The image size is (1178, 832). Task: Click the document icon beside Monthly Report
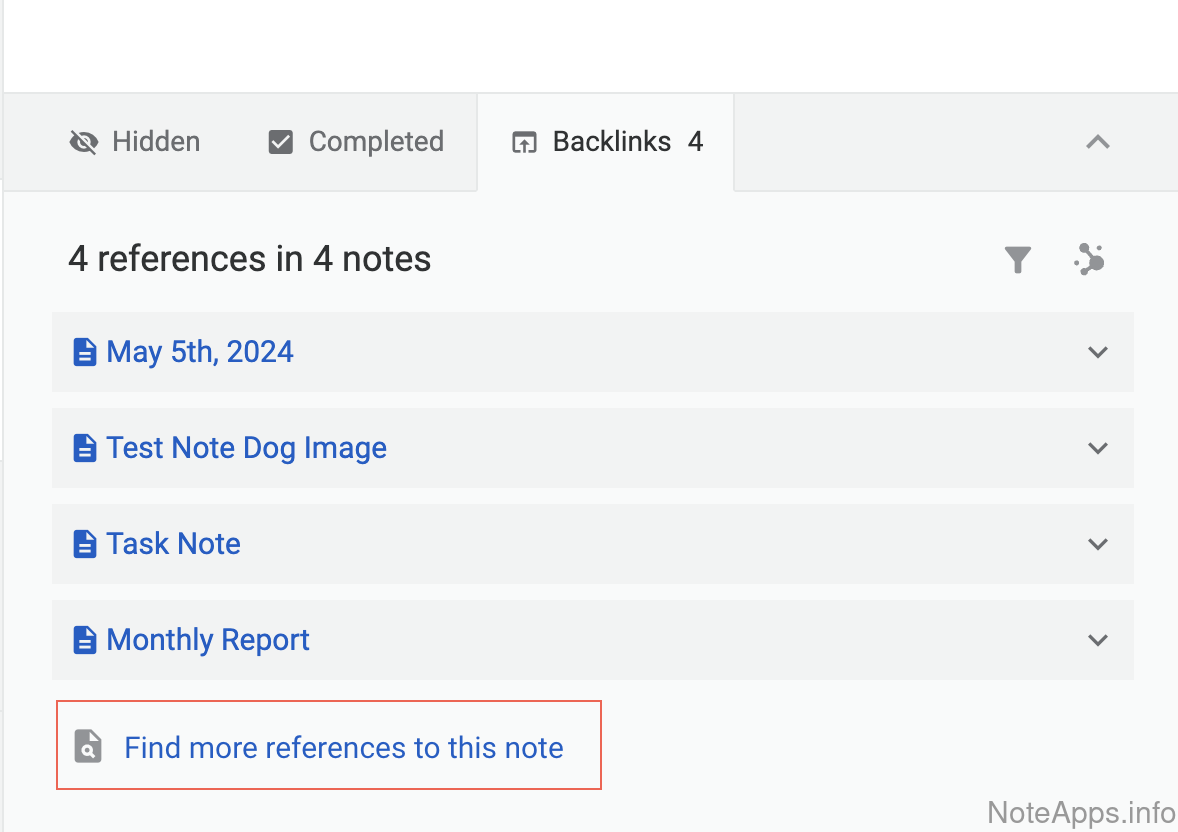(x=85, y=640)
